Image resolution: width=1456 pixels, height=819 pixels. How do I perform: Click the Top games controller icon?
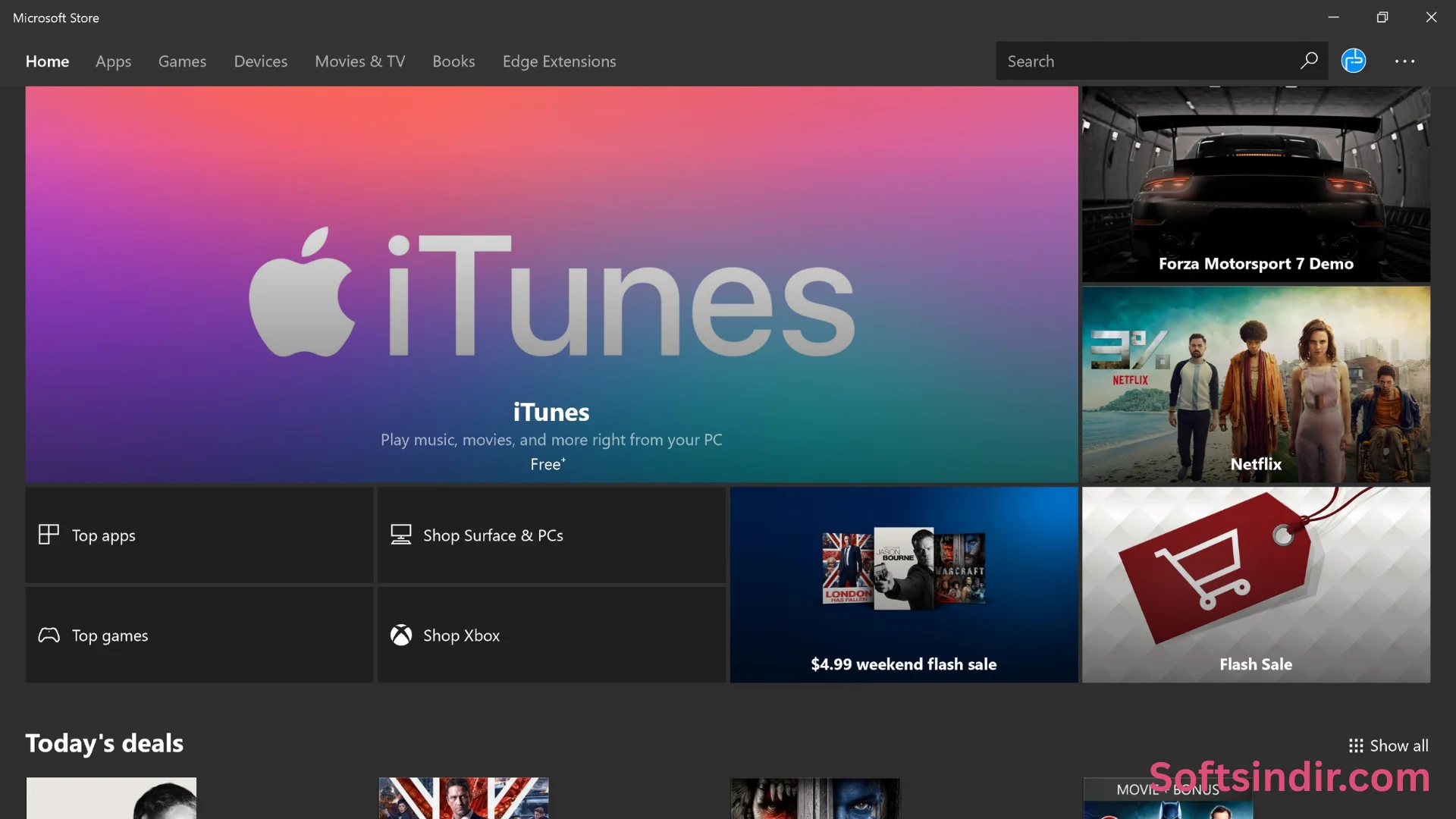49,635
